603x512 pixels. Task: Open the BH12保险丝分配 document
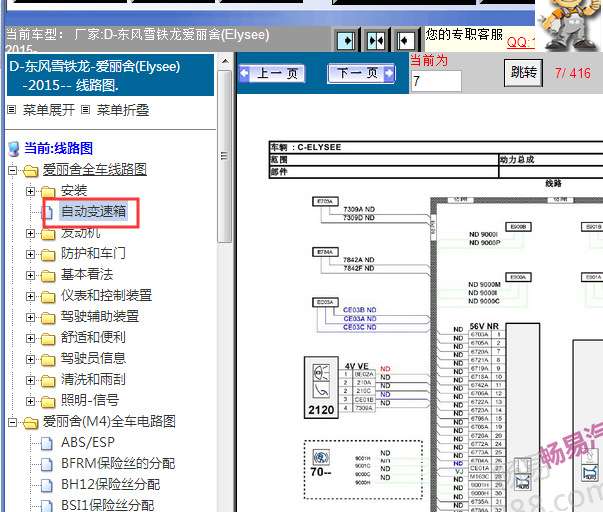[110, 485]
